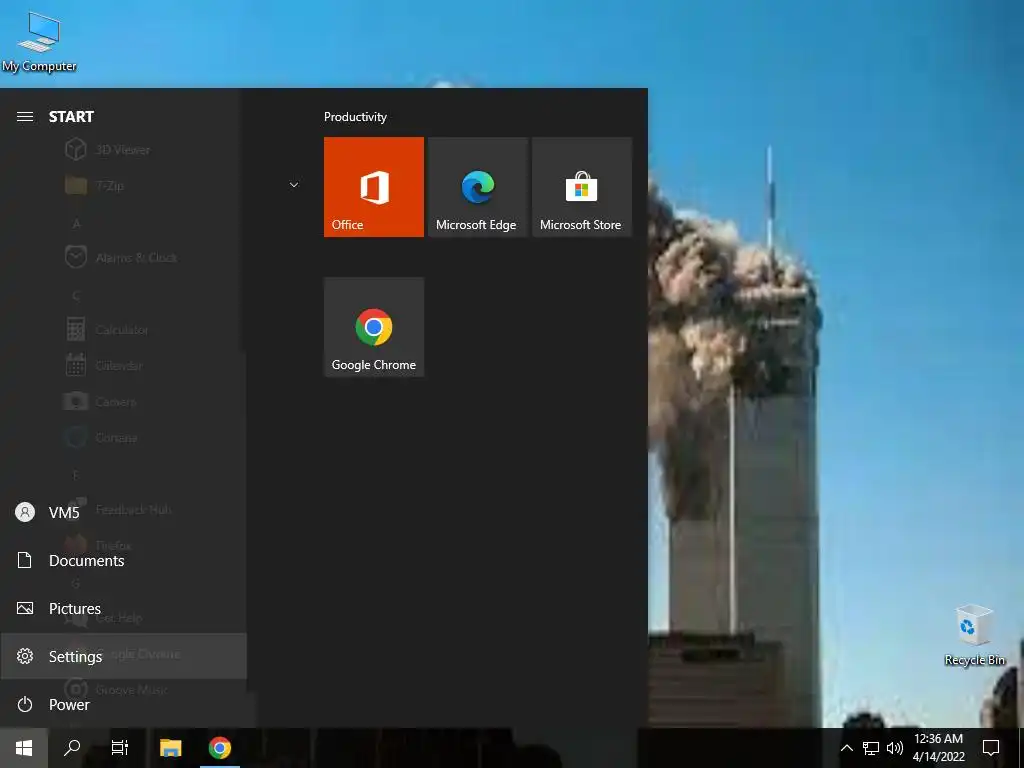Open File Explorer from taskbar
This screenshot has width=1024, height=768.
pos(170,748)
